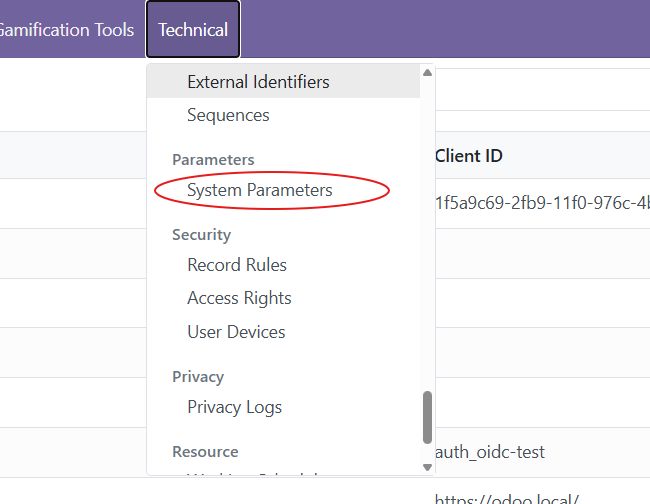Open the Sequences menu entry

pyautogui.click(x=228, y=115)
